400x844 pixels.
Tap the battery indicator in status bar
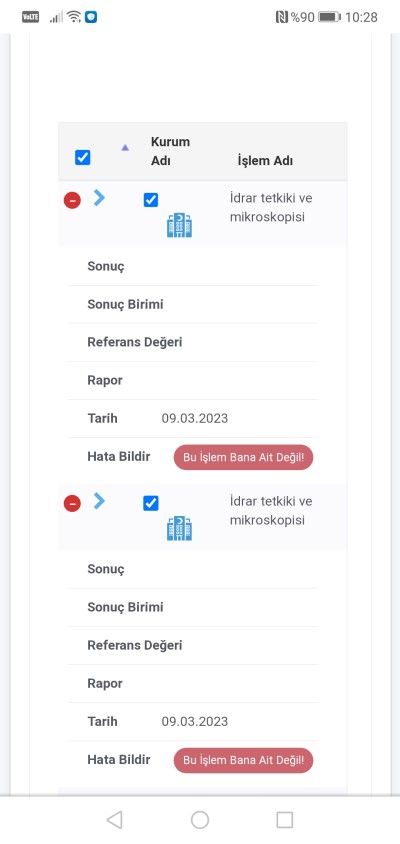pyautogui.click(x=329, y=17)
